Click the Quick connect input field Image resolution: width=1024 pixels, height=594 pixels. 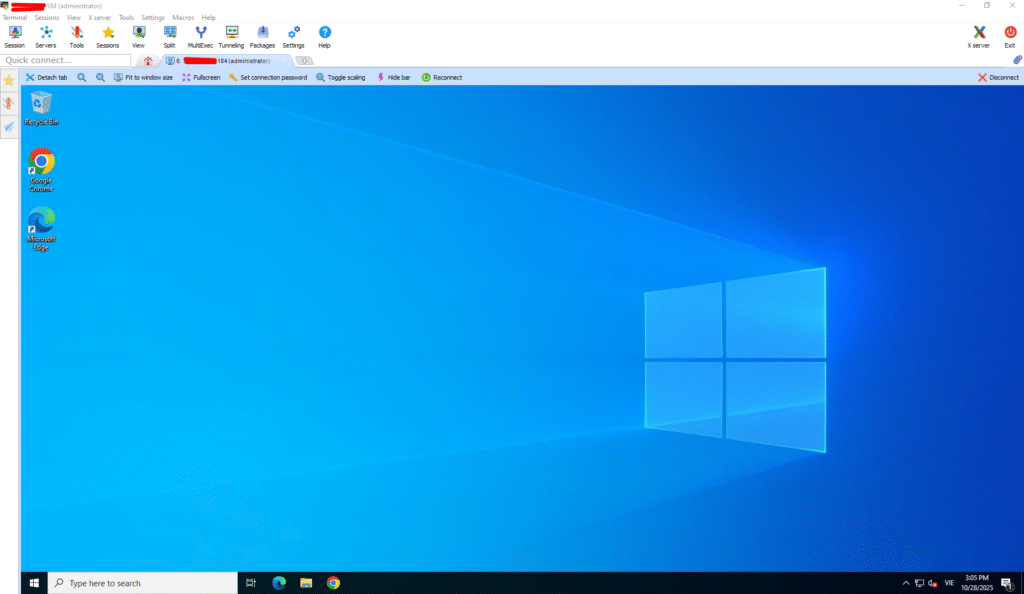[66, 61]
